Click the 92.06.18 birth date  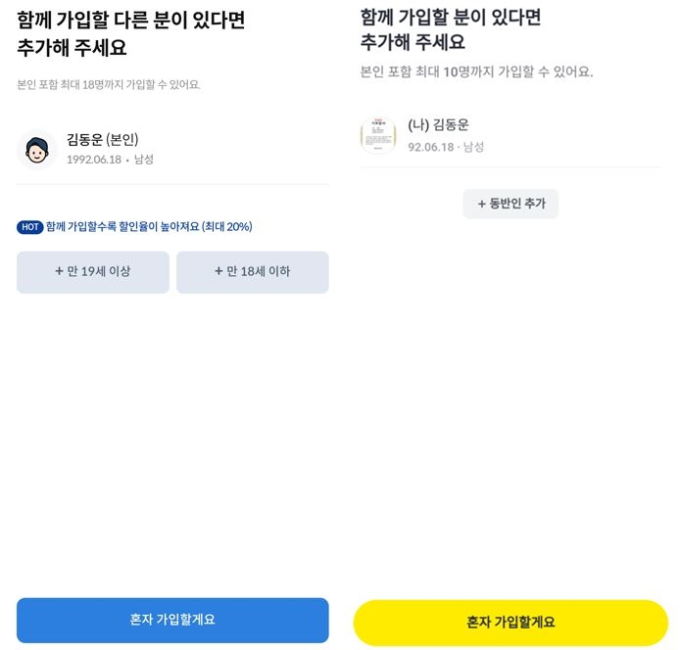pyautogui.click(x=431, y=147)
